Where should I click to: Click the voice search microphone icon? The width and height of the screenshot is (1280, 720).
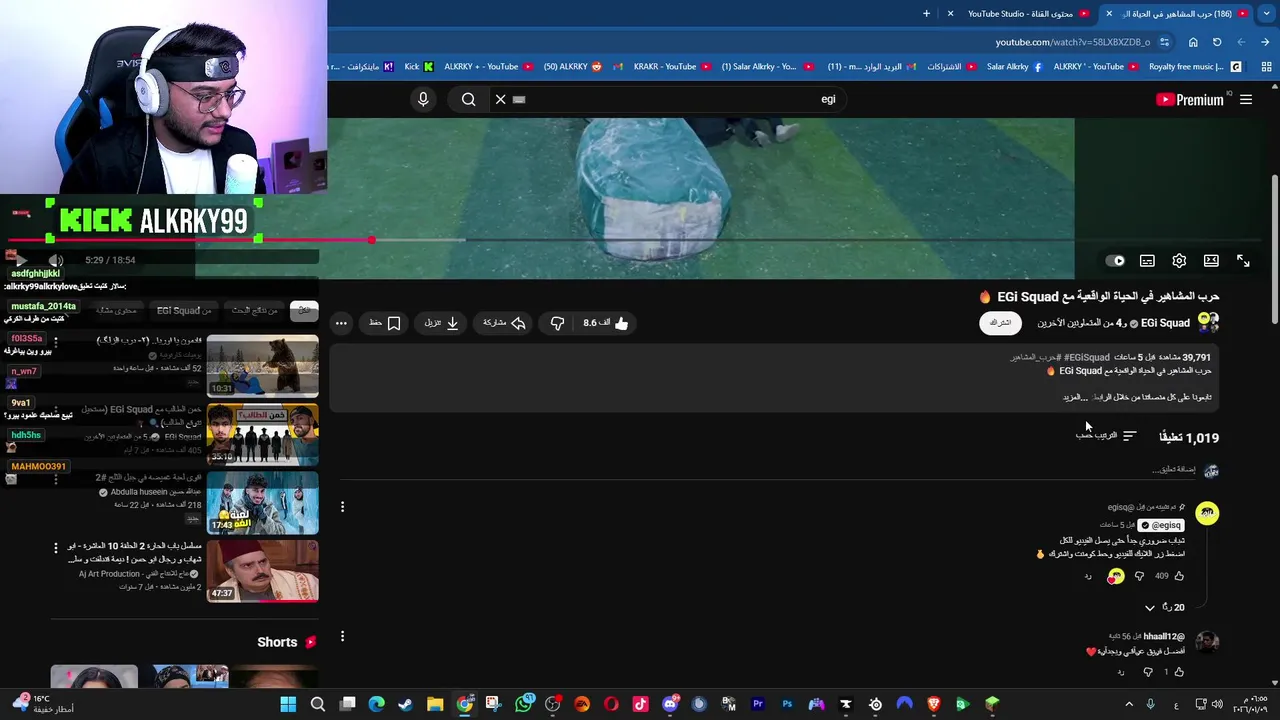(x=423, y=99)
